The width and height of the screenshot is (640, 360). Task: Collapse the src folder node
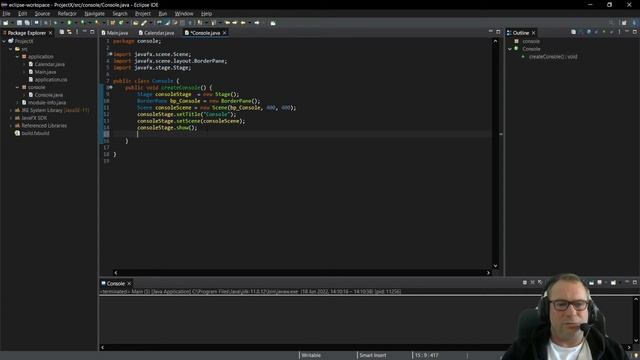(11, 49)
